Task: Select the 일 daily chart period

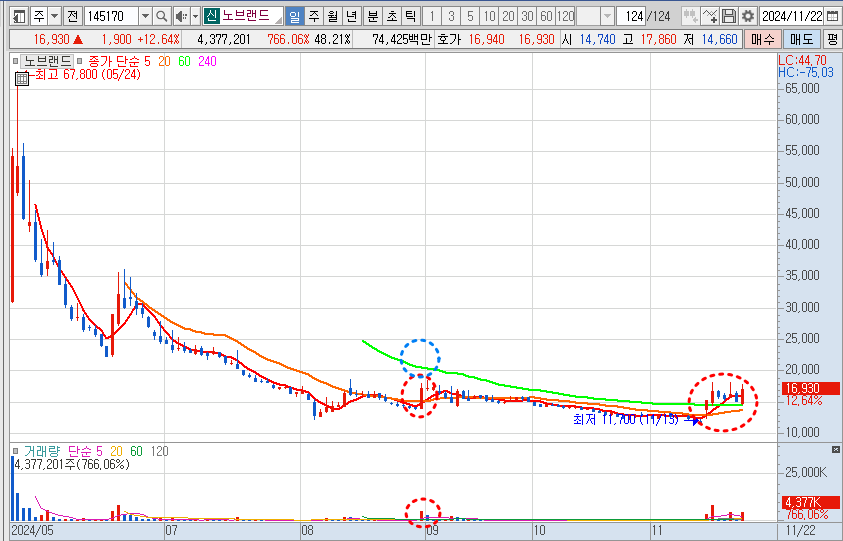Action: pos(294,16)
